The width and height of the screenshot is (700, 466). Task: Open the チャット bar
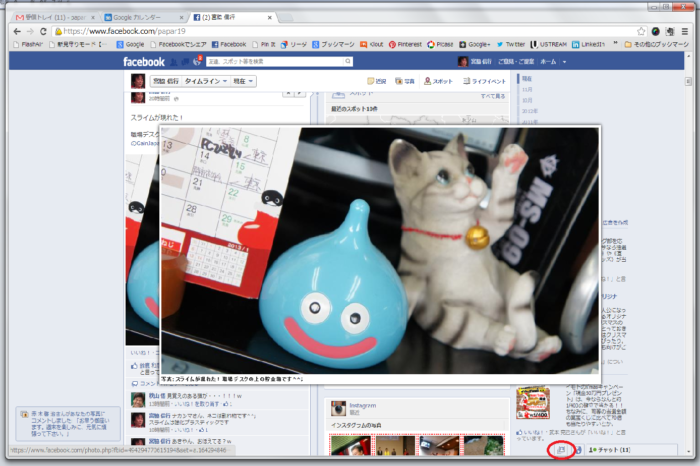click(x=631, y=449)
